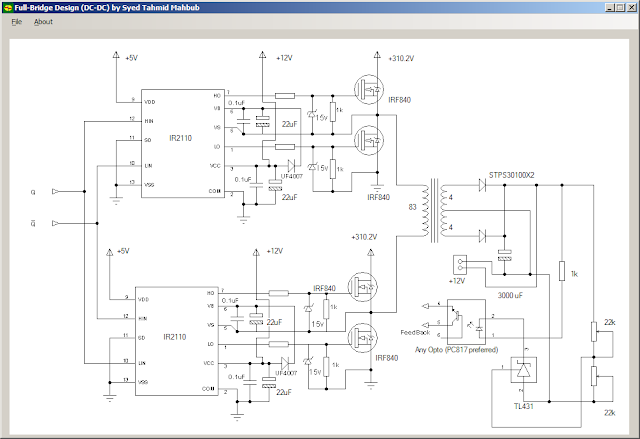Click the upper 22k resistor label
640x439 pixels.
[x=610, y=322]
